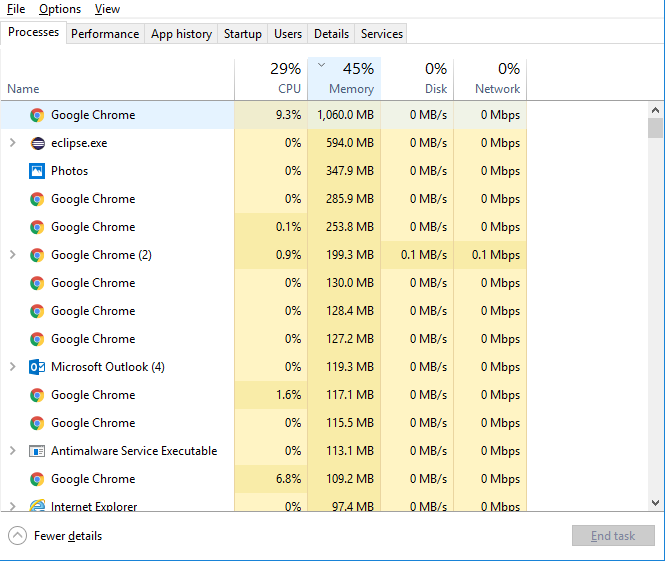The width and height of the screenshot is (665, 561).
Task: Click the Antimalware Service Executable icon
Action: click(37, 451)
